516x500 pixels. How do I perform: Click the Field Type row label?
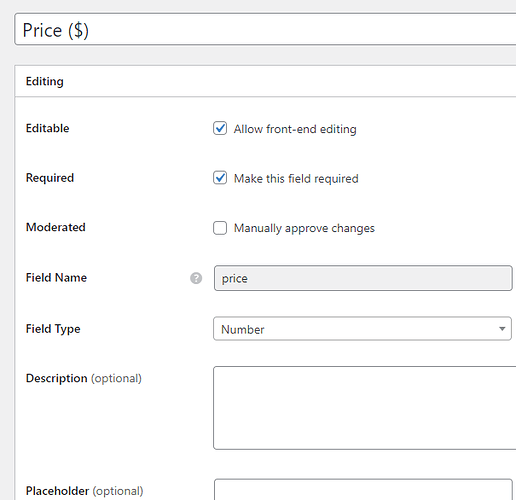[53, 329]
